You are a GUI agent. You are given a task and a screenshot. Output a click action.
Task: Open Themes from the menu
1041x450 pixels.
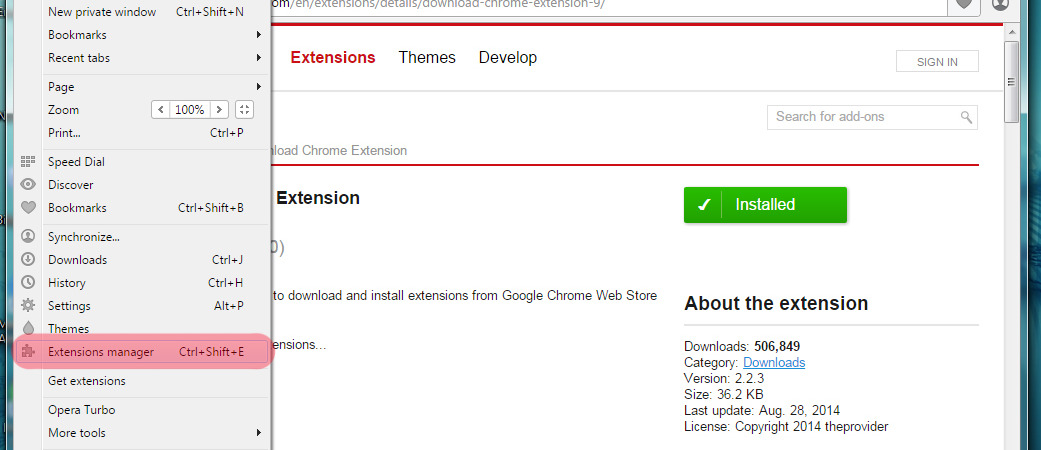click(68, 329)
